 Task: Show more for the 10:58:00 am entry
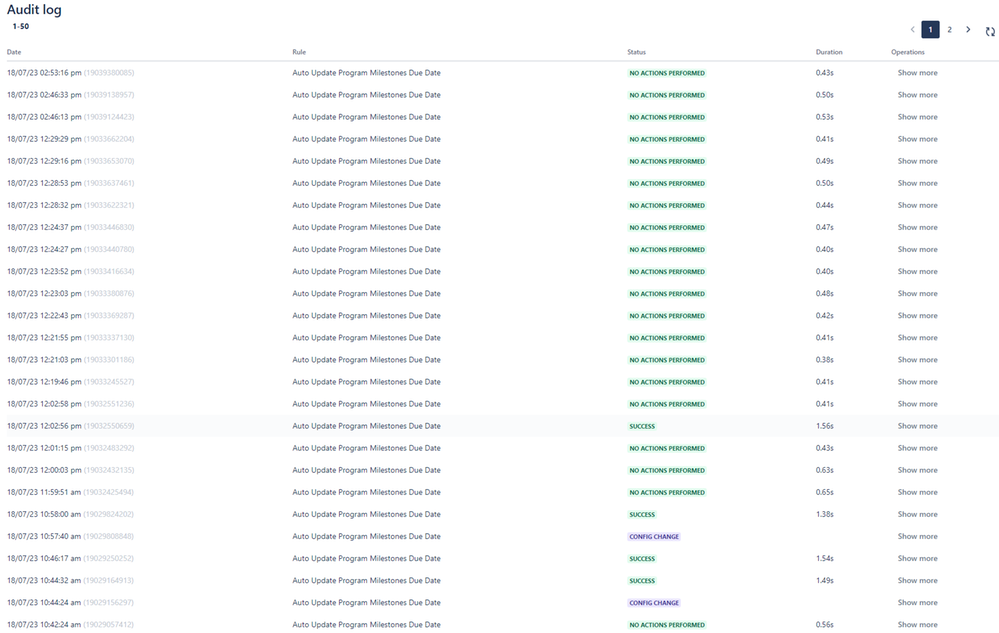click(917, 515)
